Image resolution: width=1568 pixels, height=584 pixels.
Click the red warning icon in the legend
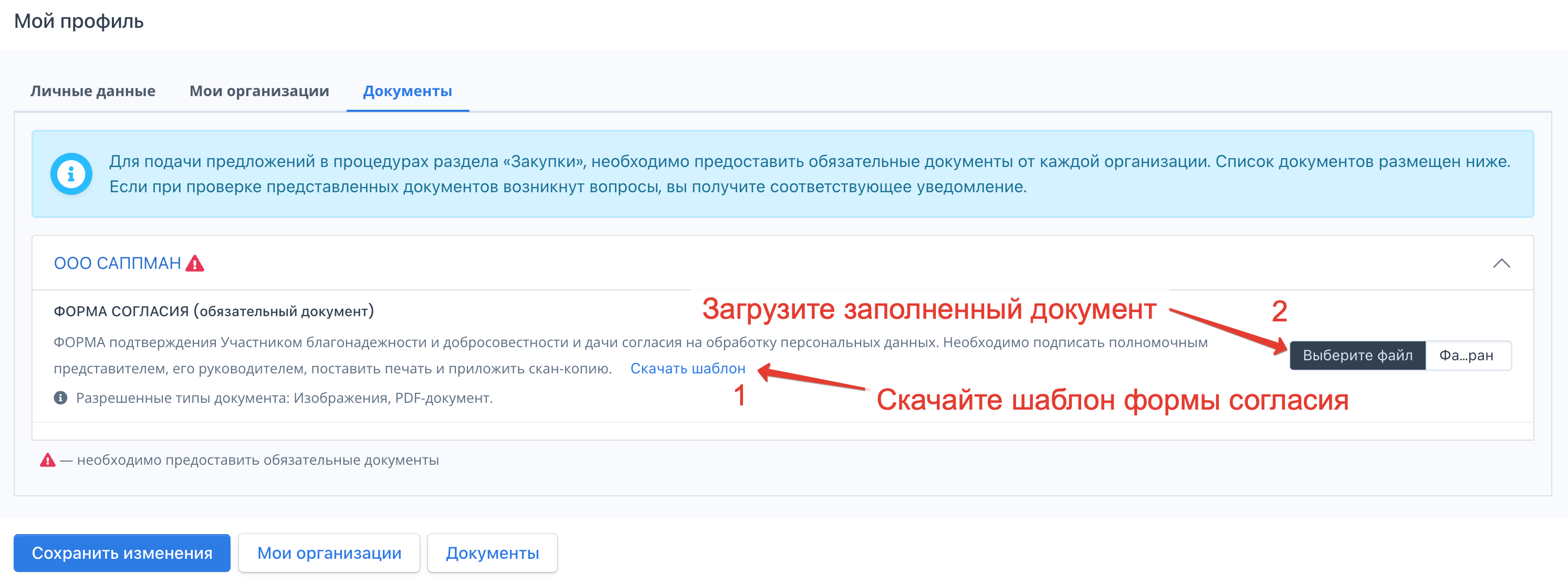[47, 460]
